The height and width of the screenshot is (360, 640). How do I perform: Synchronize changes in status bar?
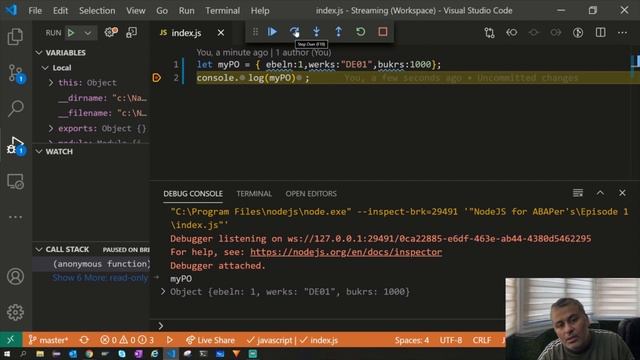click(x=84, y=340)
